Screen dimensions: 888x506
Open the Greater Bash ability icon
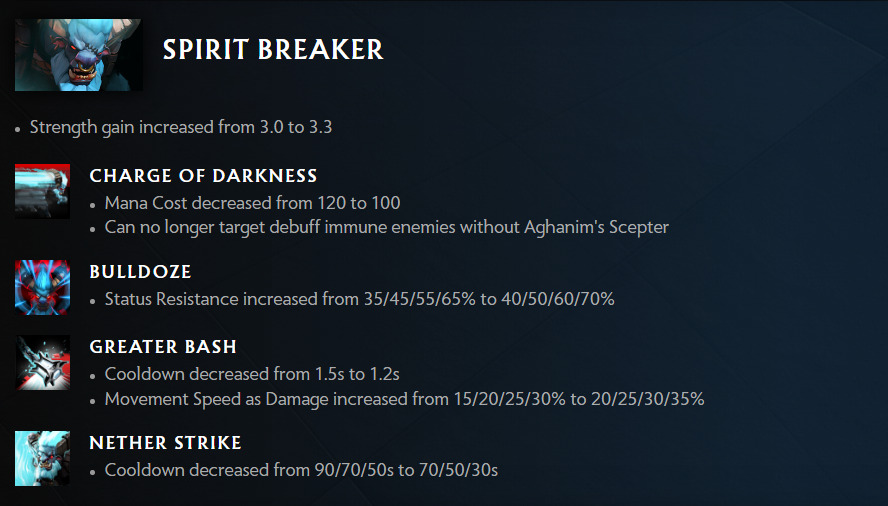(x=42, y=362)
